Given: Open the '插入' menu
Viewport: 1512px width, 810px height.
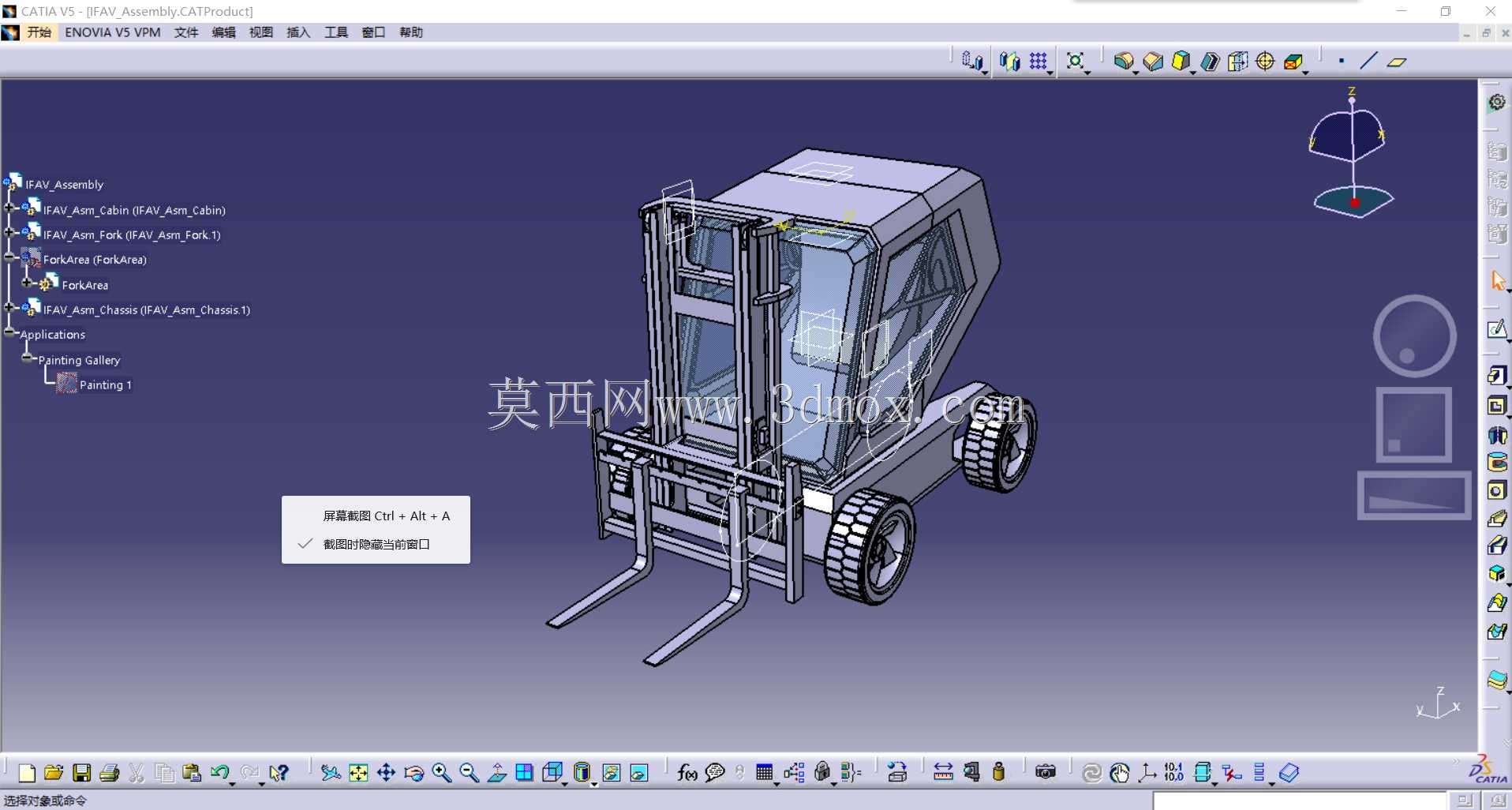Looking at the screenshot, I should tap(298, 32).
